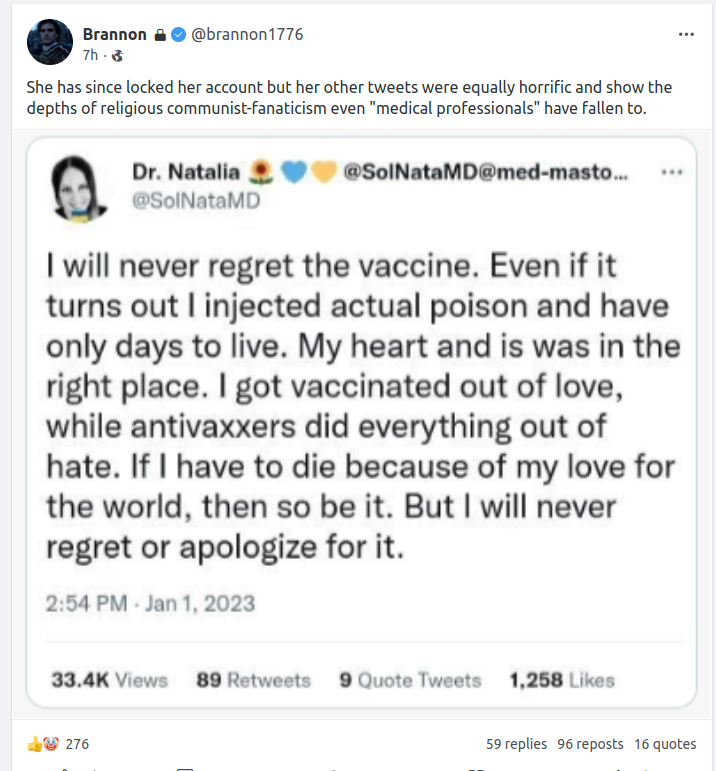The width and height of the screenshot is (716, 771).
Task: View the 59 replies
Action: coord(516,744)
